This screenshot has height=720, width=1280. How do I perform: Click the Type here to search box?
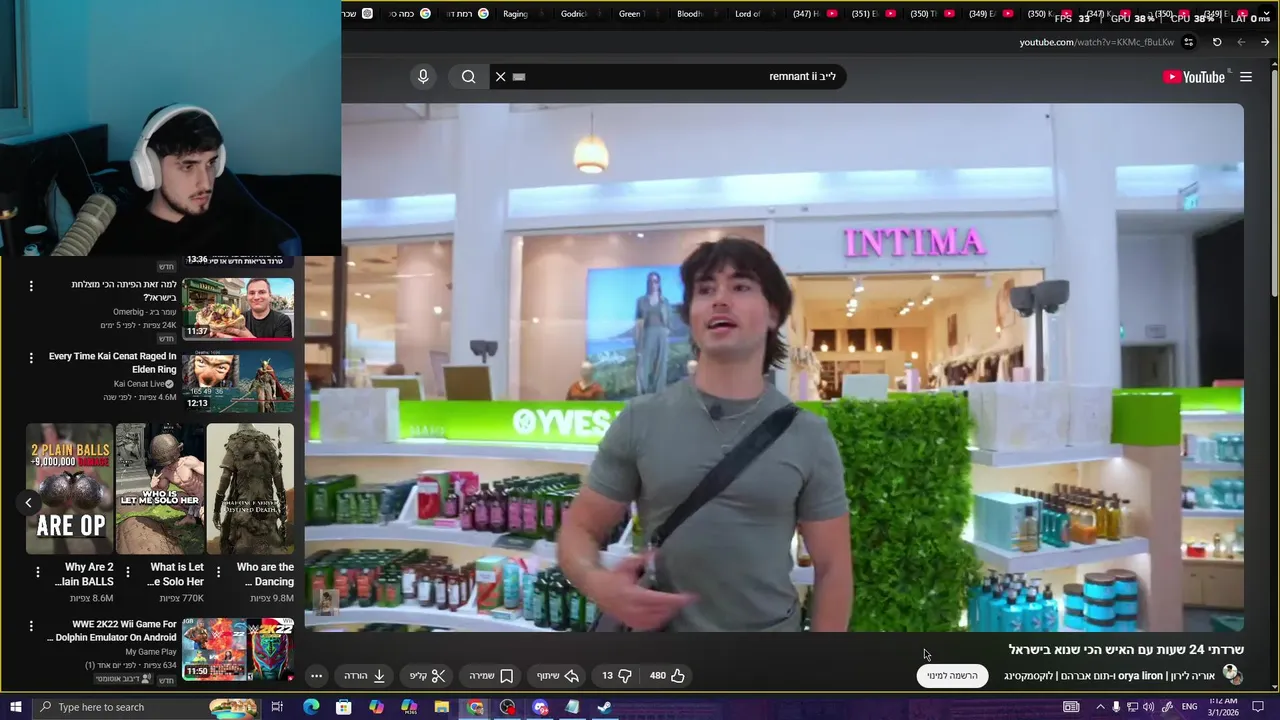tap(145, 707)
